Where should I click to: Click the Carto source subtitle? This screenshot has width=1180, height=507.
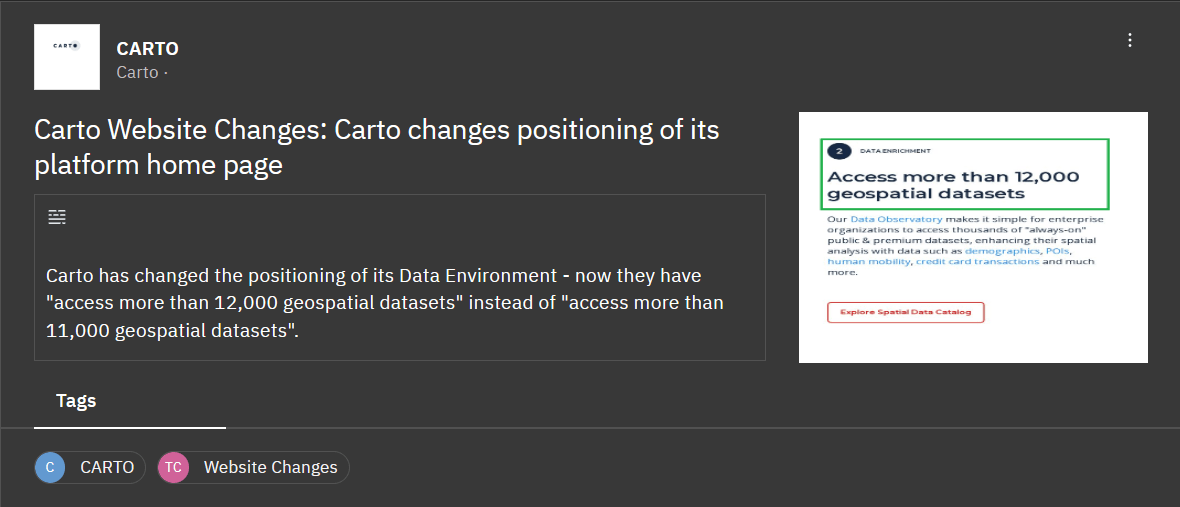coord(138,72)
